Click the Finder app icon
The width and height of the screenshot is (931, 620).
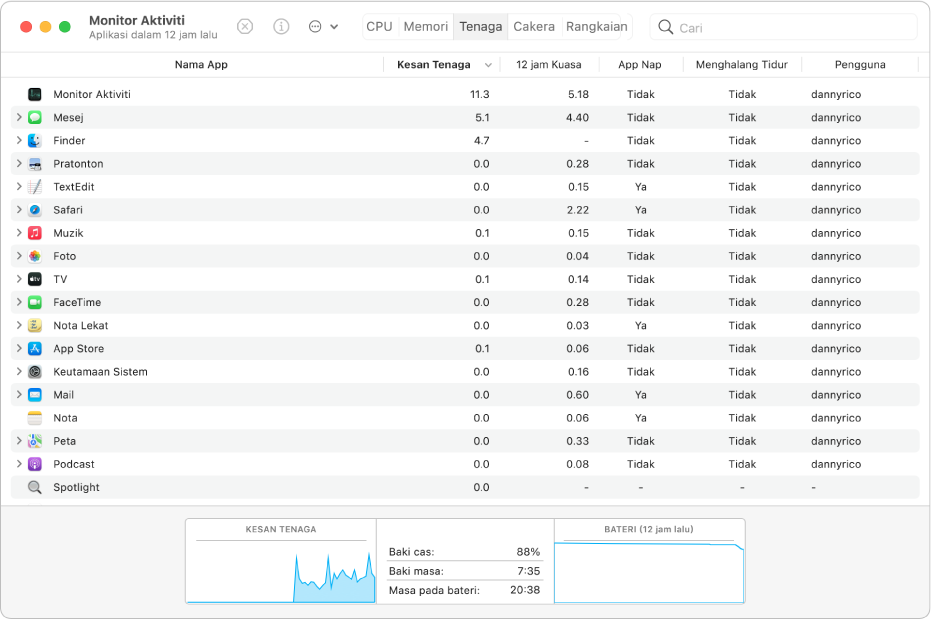point(35,141)
